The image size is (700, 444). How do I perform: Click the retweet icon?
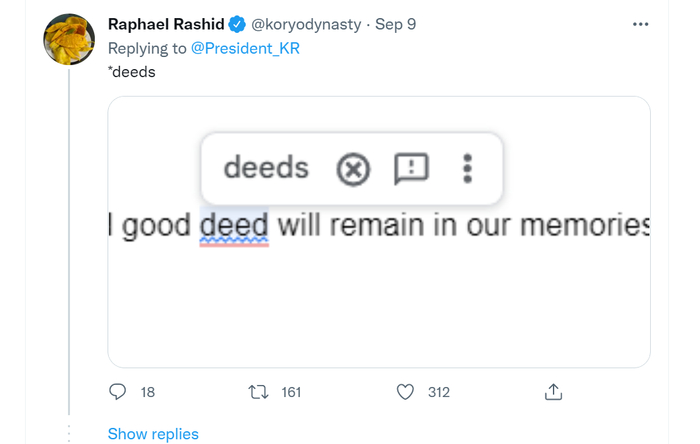[x=259, y=392]
